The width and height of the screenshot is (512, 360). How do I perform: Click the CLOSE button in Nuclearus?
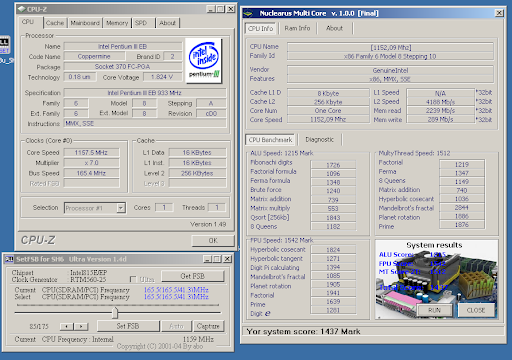(476, 310)
